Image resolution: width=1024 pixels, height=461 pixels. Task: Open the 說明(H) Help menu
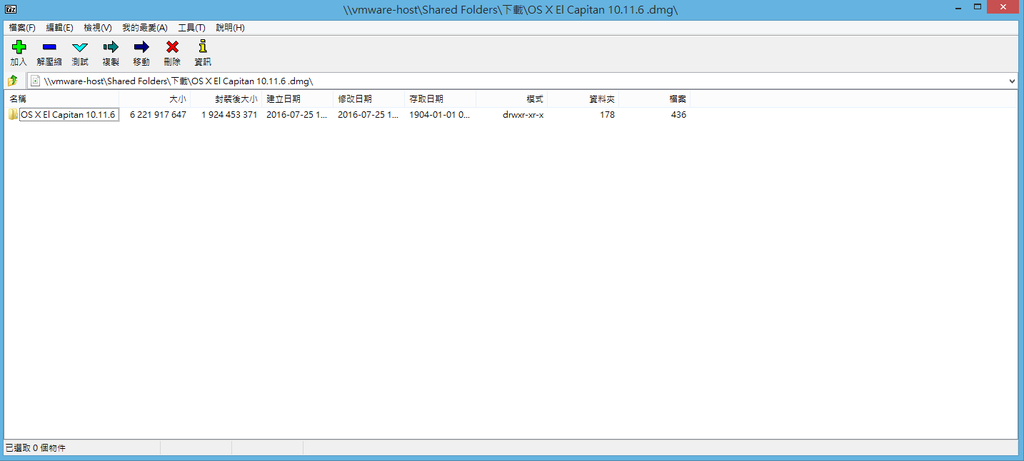click(x=230, y=28)
